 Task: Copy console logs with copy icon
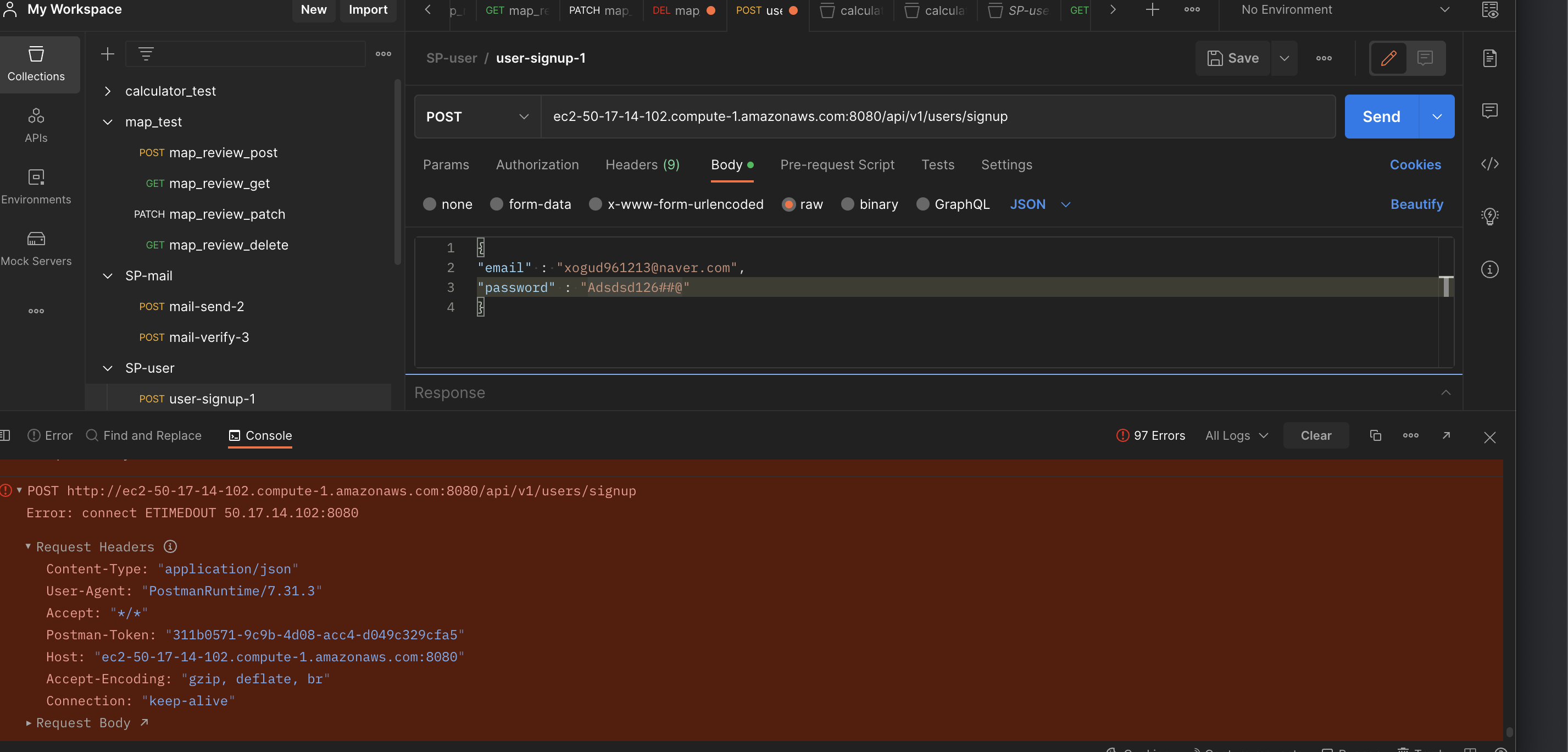1375,435
